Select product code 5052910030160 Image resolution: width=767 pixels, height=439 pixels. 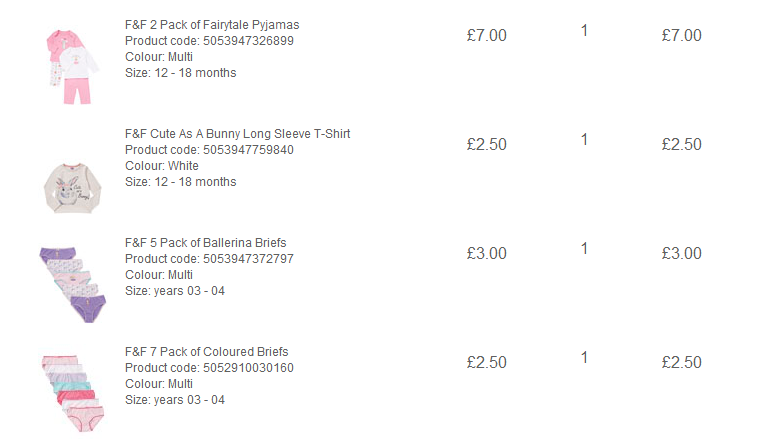point(248,368)
